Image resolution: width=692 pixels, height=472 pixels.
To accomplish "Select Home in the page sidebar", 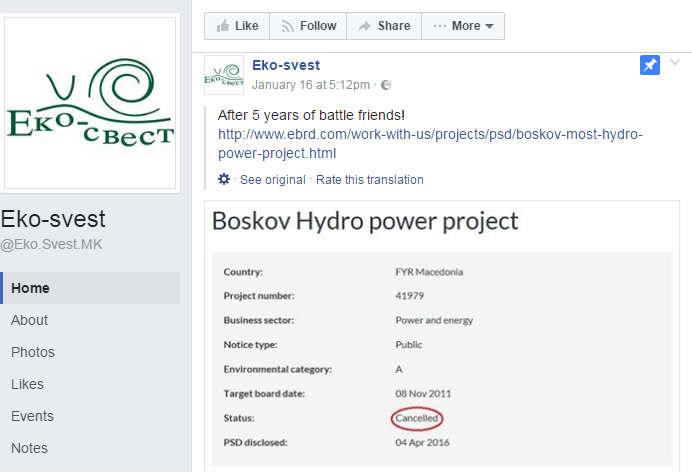I will tap(90, 288).
